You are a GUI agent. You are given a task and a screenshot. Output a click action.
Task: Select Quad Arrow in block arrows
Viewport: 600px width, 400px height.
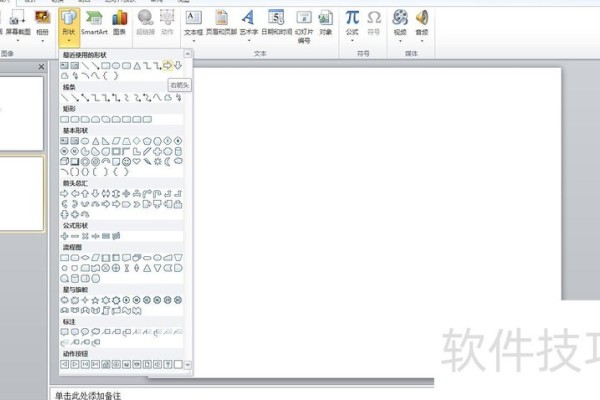[x=126, y=194]
